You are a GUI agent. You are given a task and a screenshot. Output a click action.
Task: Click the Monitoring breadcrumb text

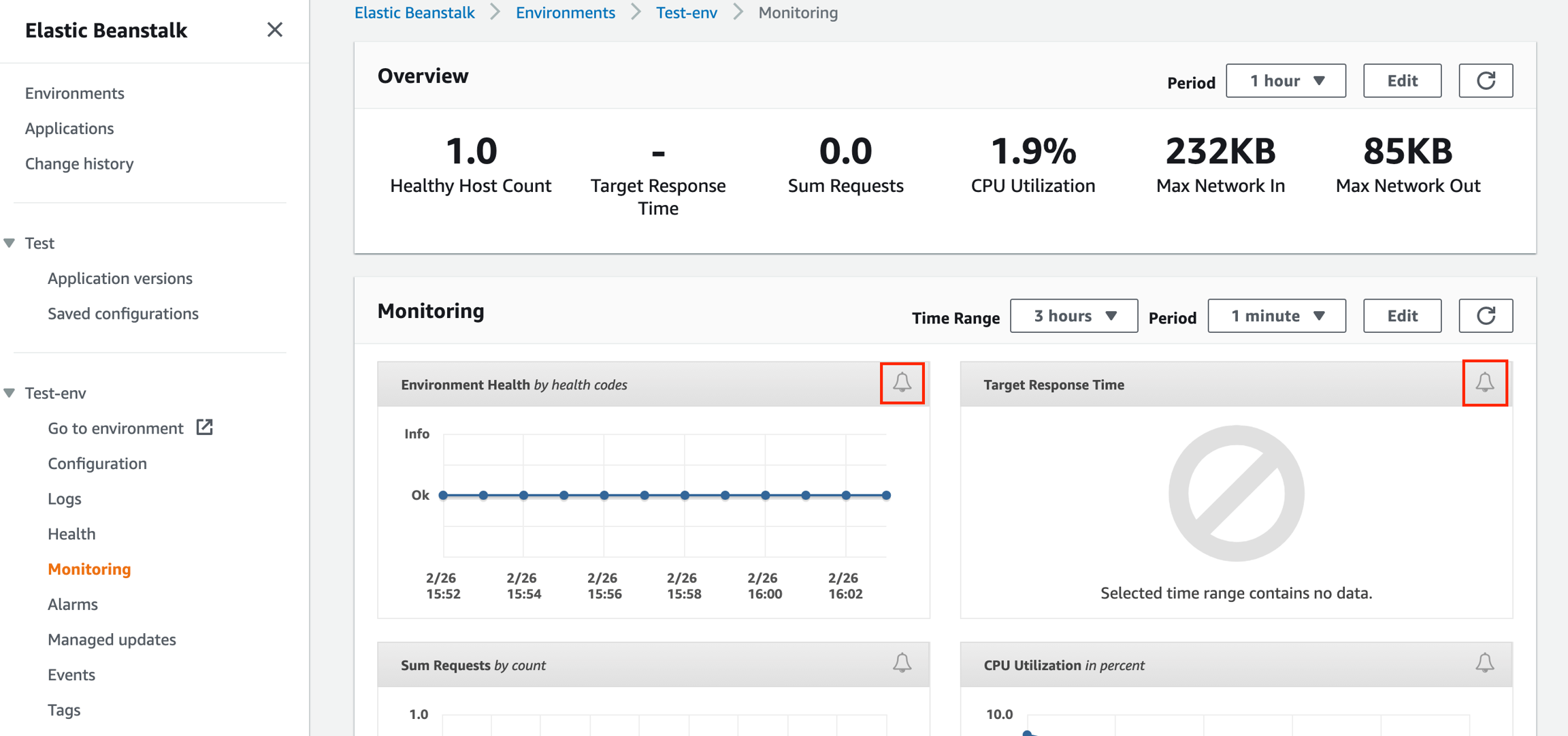798,12
